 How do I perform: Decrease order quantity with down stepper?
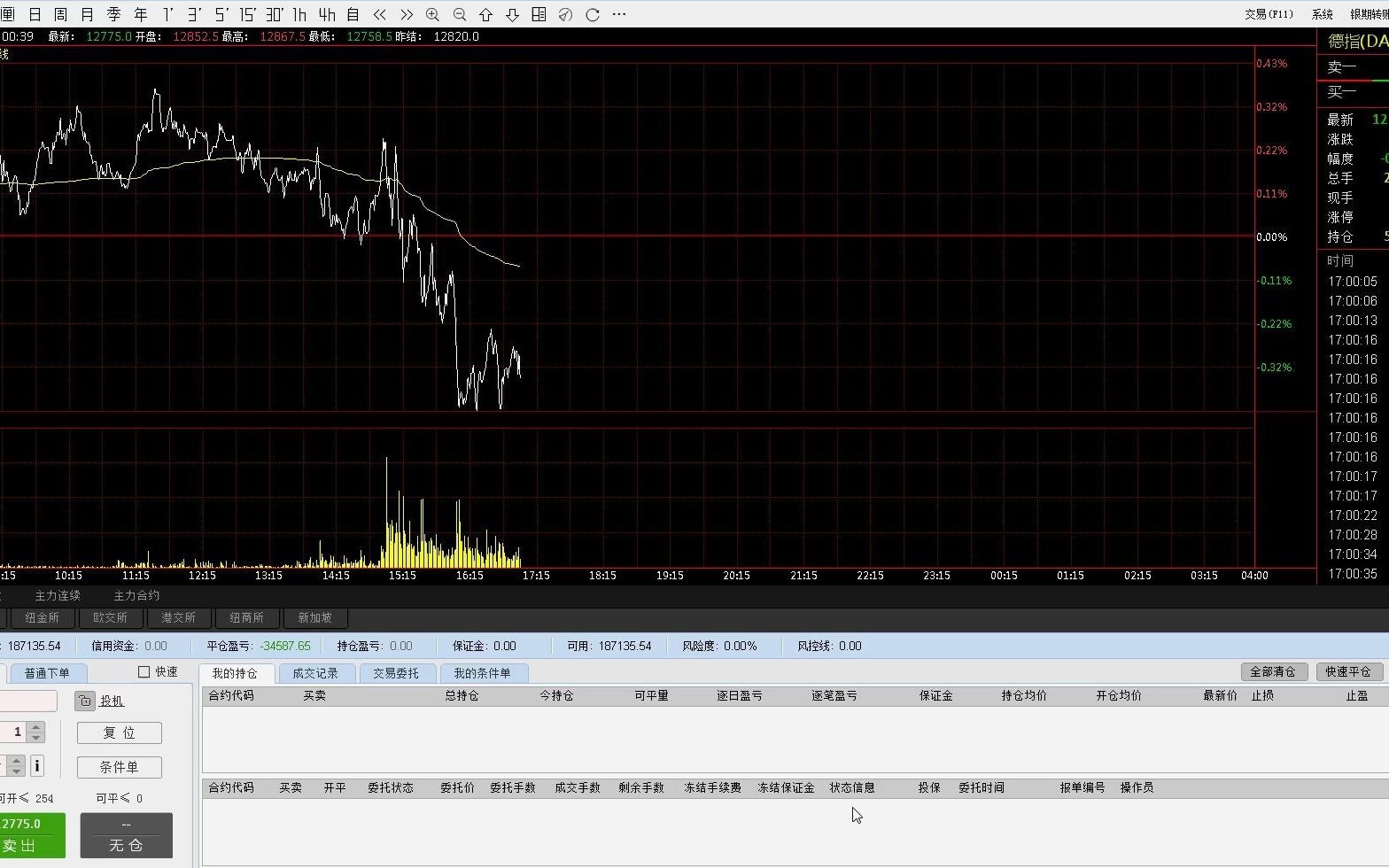[x=36, y=738]
